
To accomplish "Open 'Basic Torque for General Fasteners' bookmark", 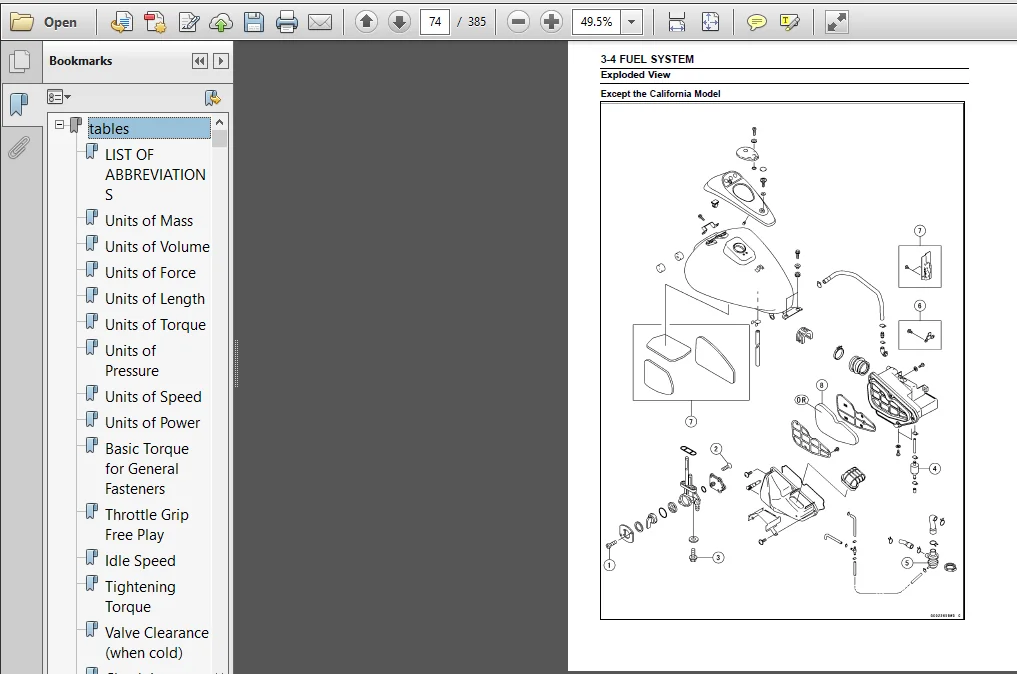I will click(147, 468).
